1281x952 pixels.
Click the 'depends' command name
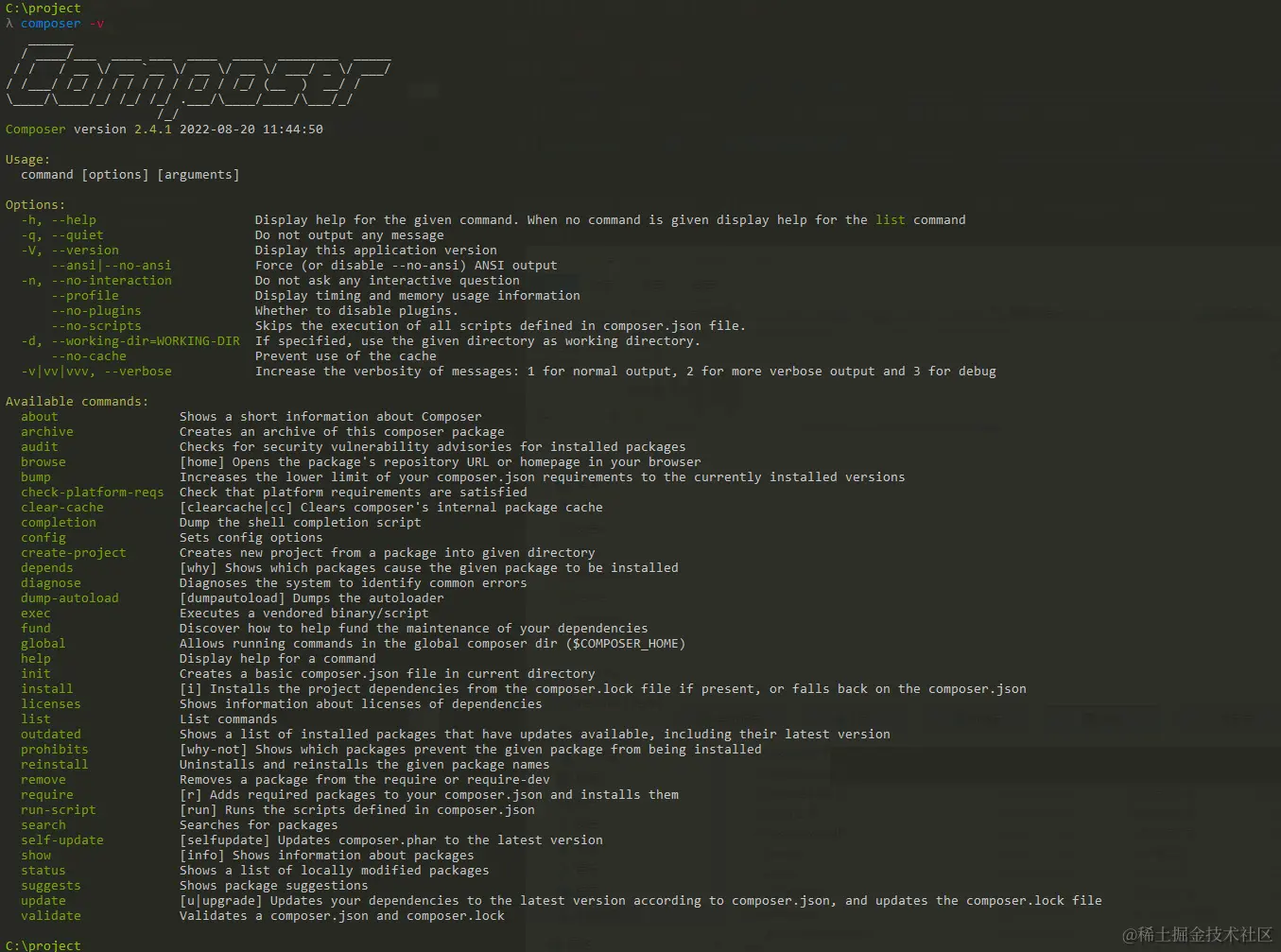pos(47,568)
